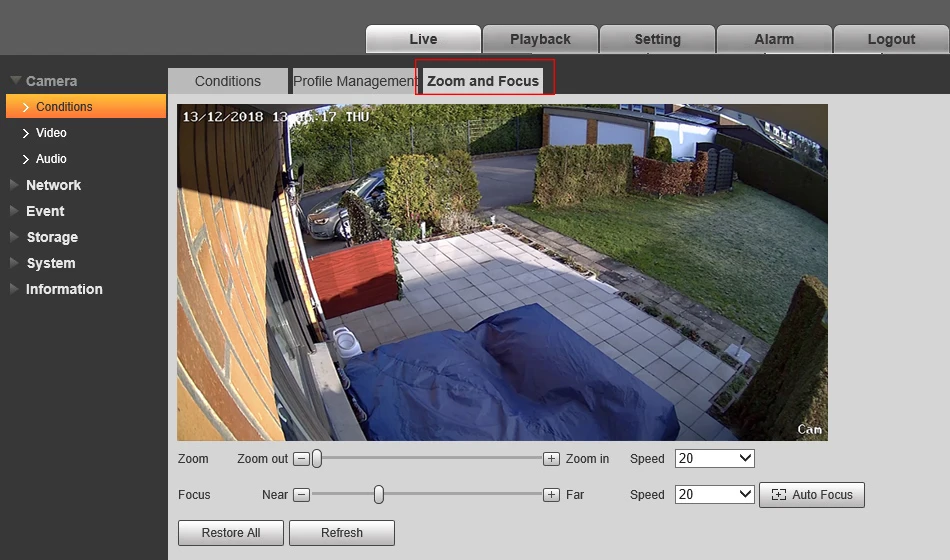Open the Alarm tab
The image size is (950, 560).
point(774,39)
